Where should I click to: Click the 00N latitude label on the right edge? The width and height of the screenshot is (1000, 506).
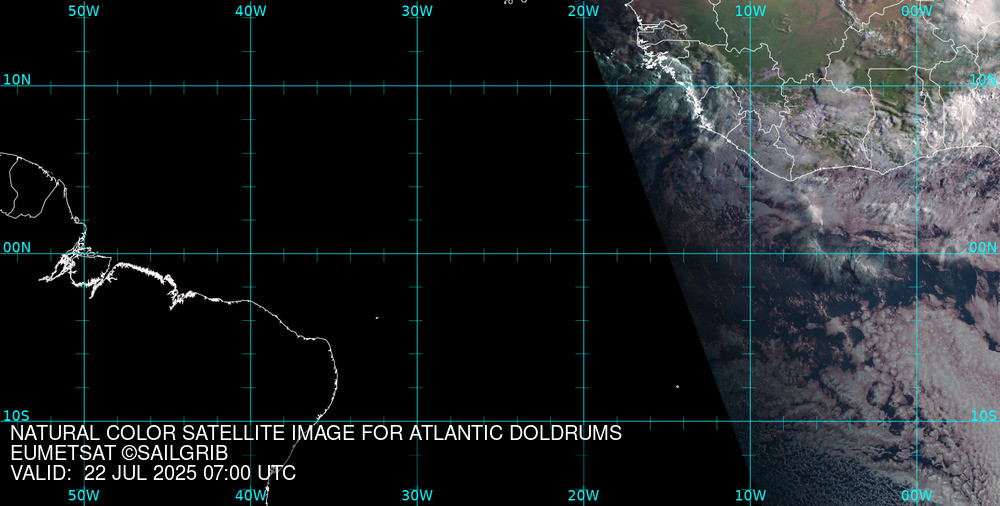pyautogui.click(x=983, y=247)
